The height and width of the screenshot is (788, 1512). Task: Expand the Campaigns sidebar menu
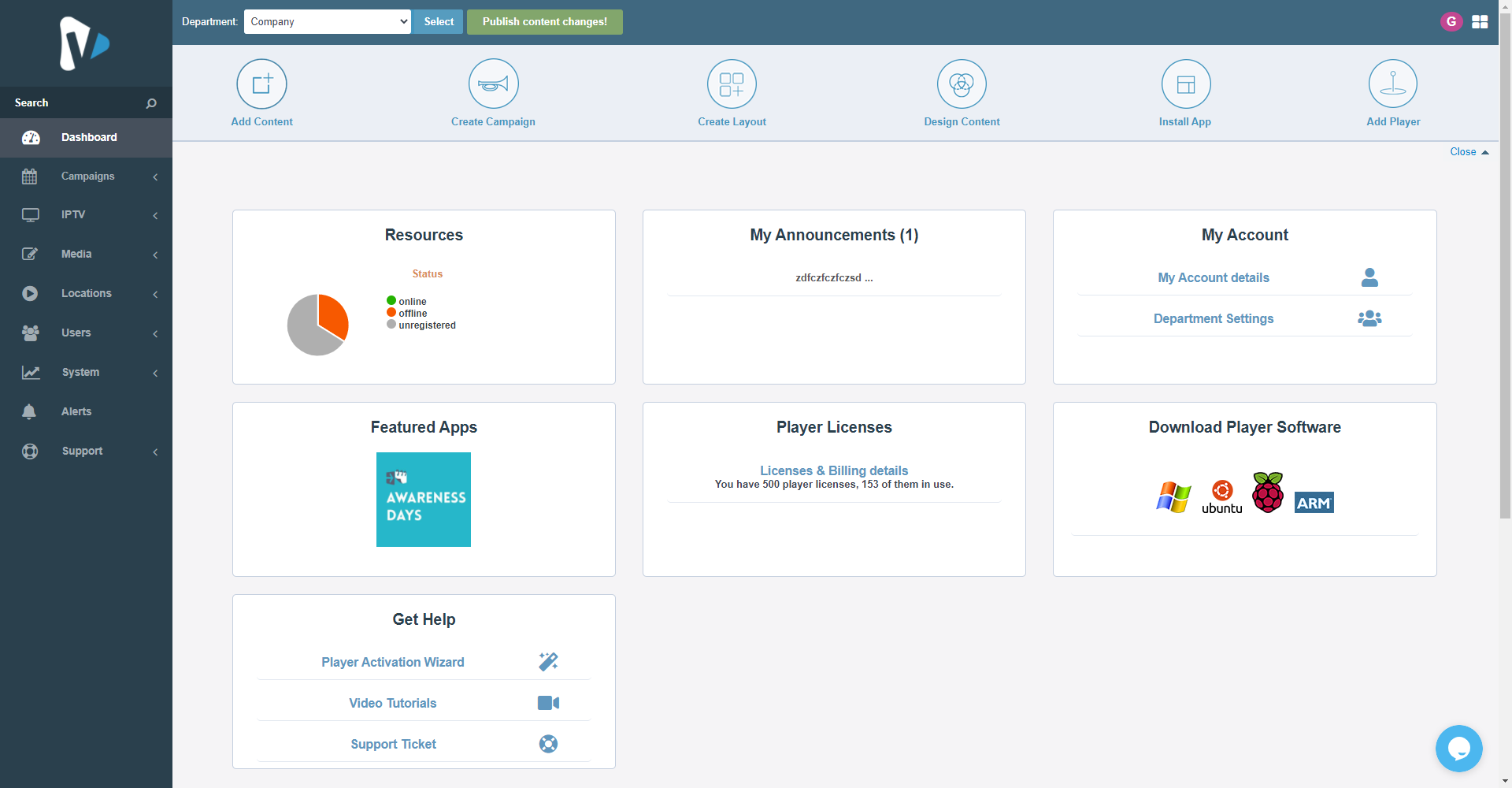(88, 176)
